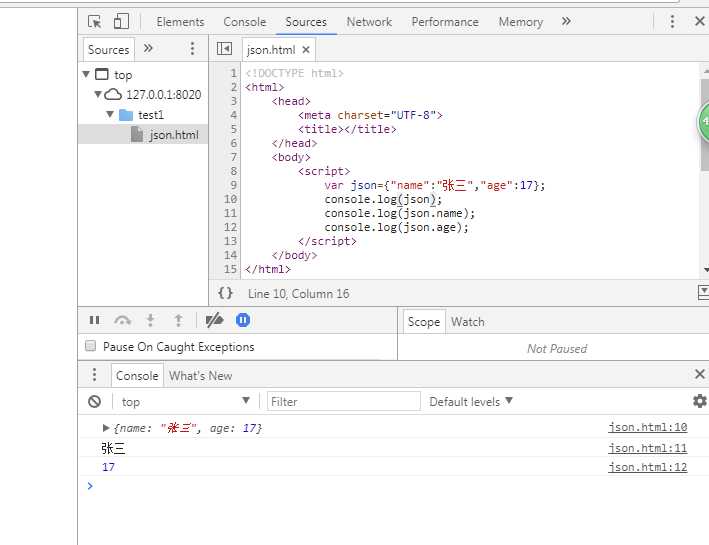Open the DevTools customize menu (three dots)
The width and height of the screenshot is (709, 545).
click(x=672, y=21)
